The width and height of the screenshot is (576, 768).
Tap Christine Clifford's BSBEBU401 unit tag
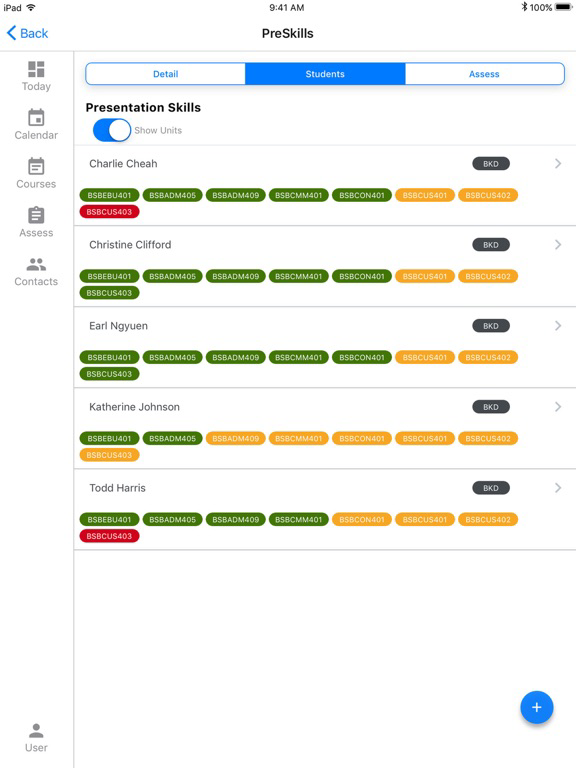[109, 276]
